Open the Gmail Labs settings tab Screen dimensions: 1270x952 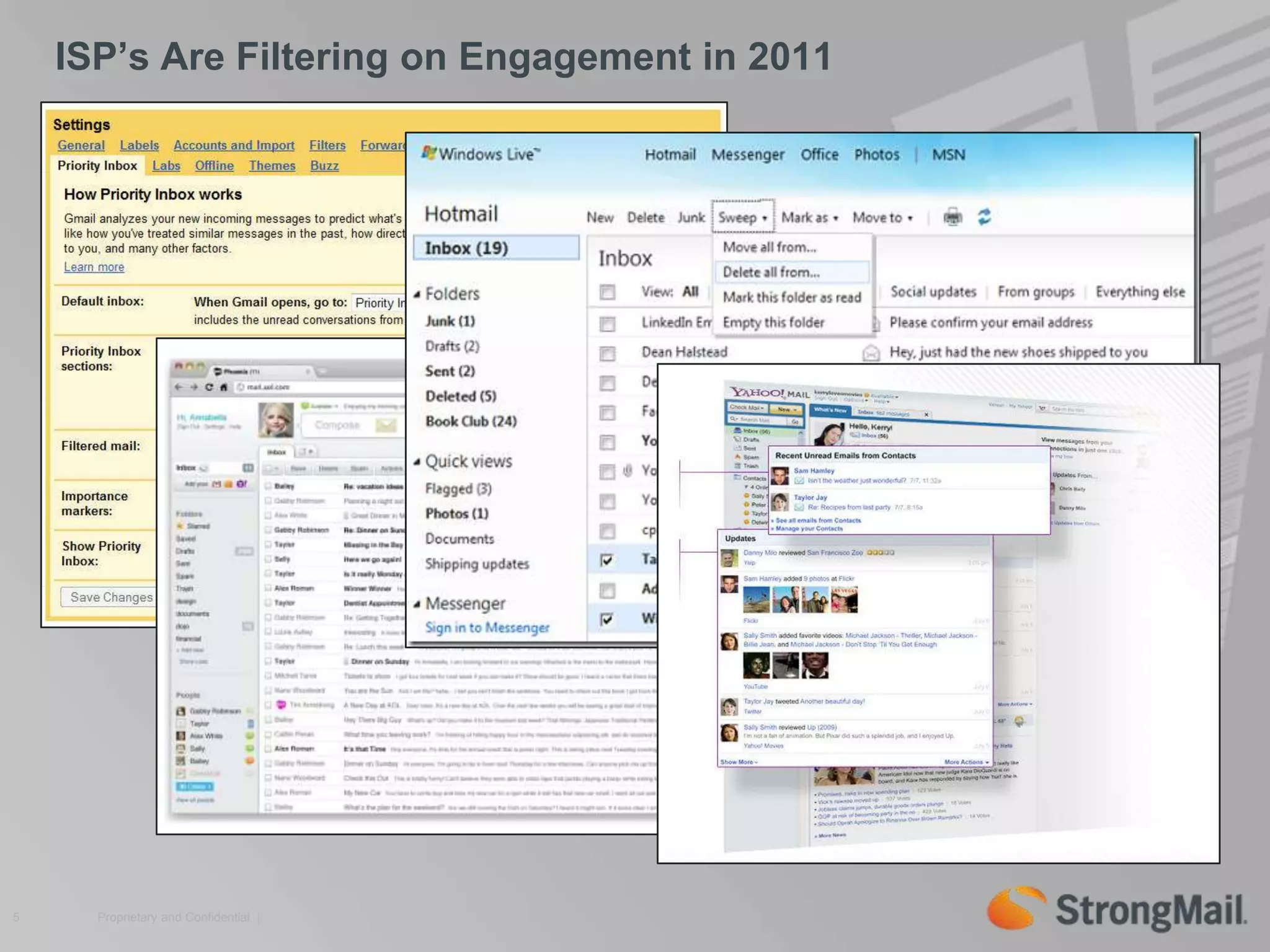click(166, 165)
